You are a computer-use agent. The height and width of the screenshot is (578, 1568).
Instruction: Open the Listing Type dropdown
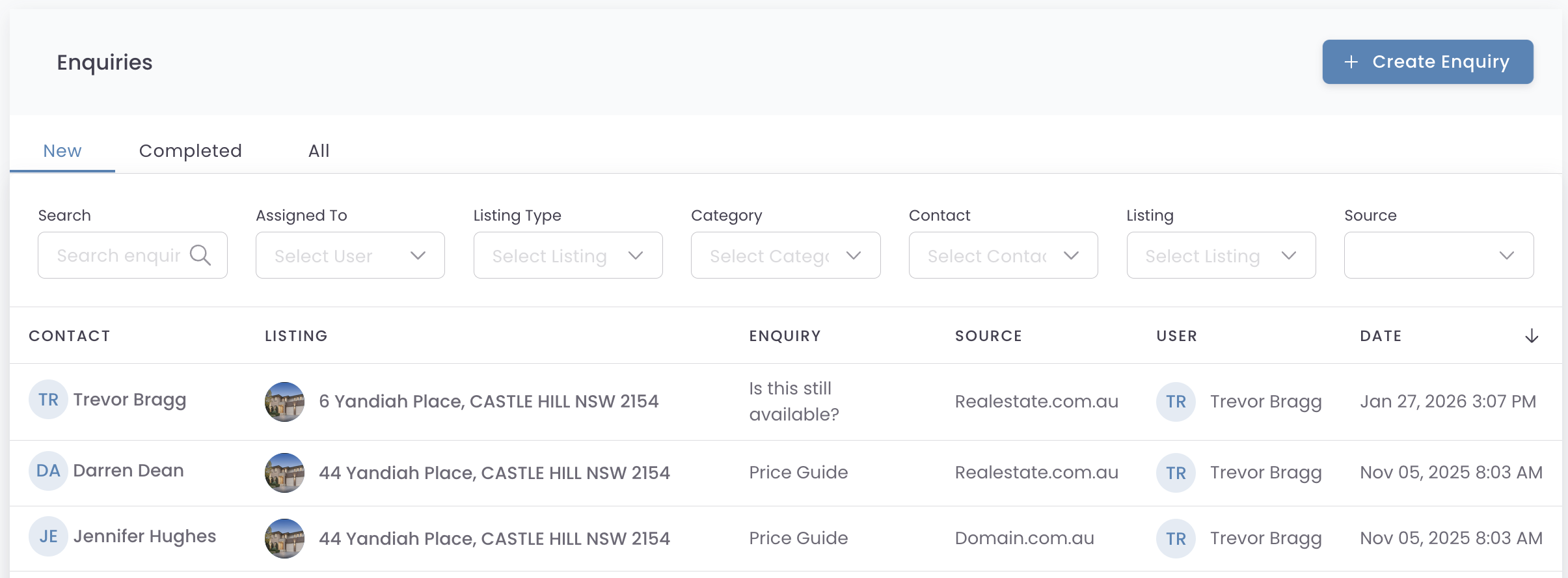coord(567,255)
